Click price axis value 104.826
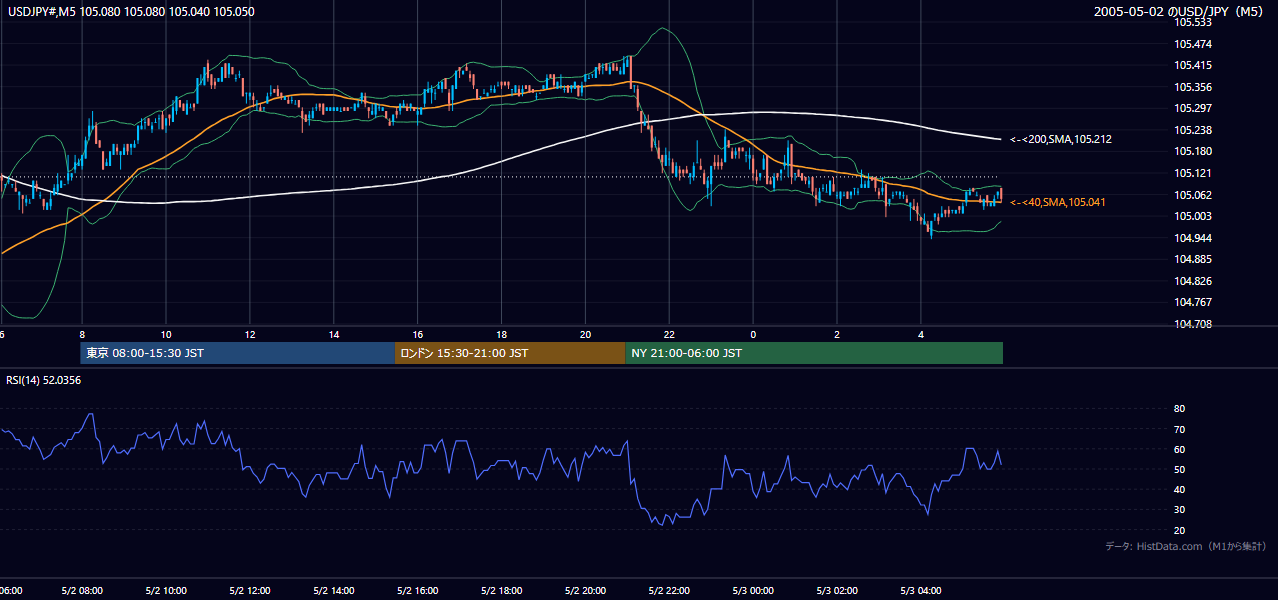 point(1192,281)
